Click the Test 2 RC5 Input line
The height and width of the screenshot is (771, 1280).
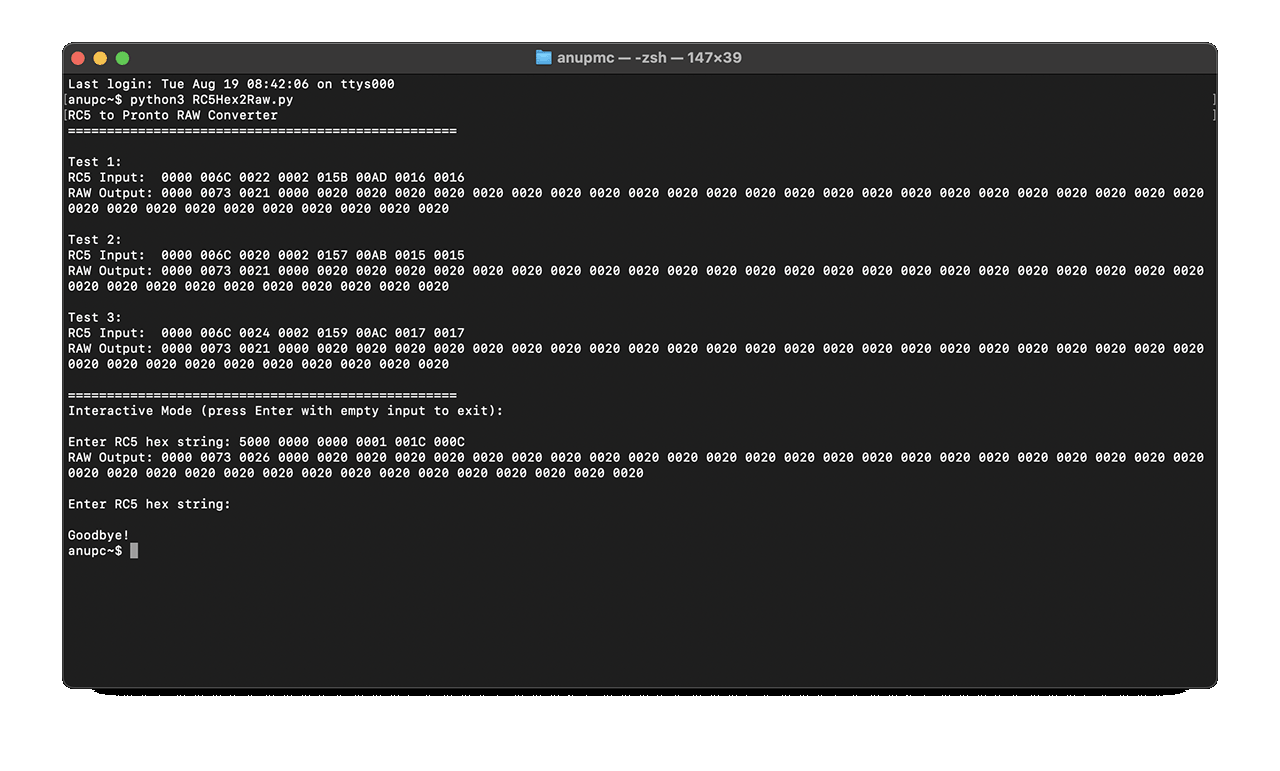point(266,255)
